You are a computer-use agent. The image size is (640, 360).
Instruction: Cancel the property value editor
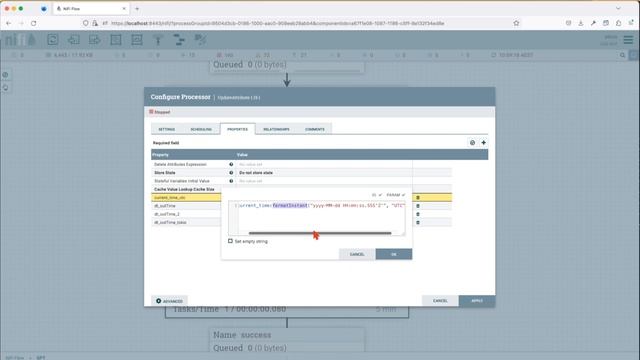point(357,254)
